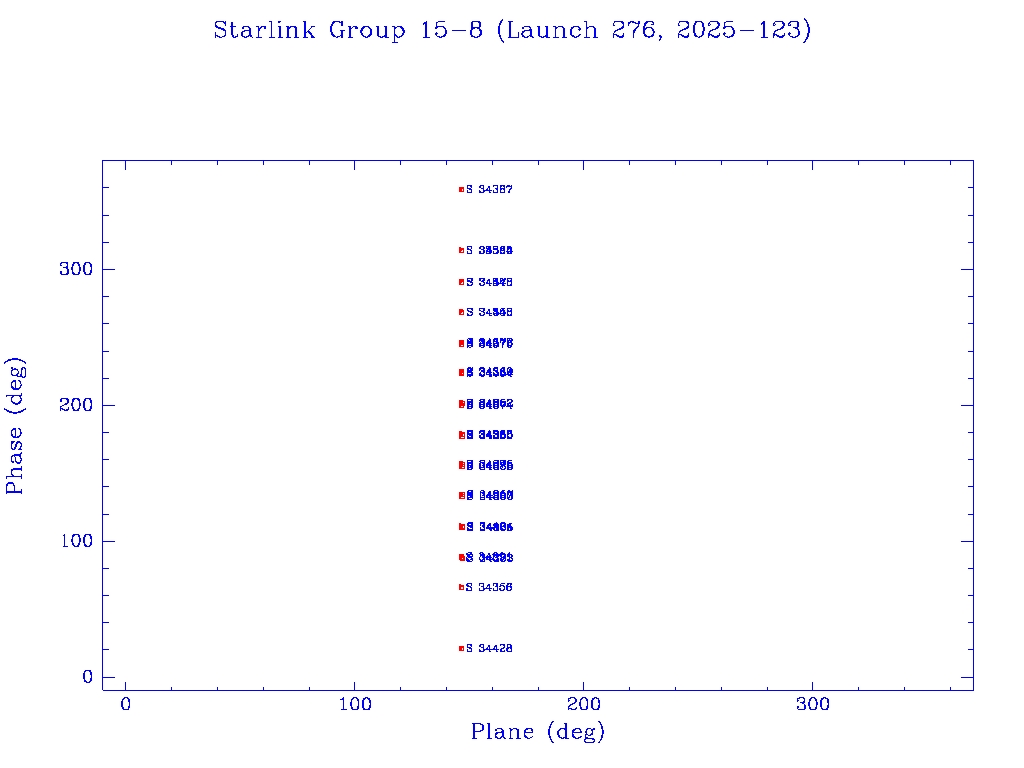
Task: Click the red marker cluster near phase 110
Action: coord(462,526)
